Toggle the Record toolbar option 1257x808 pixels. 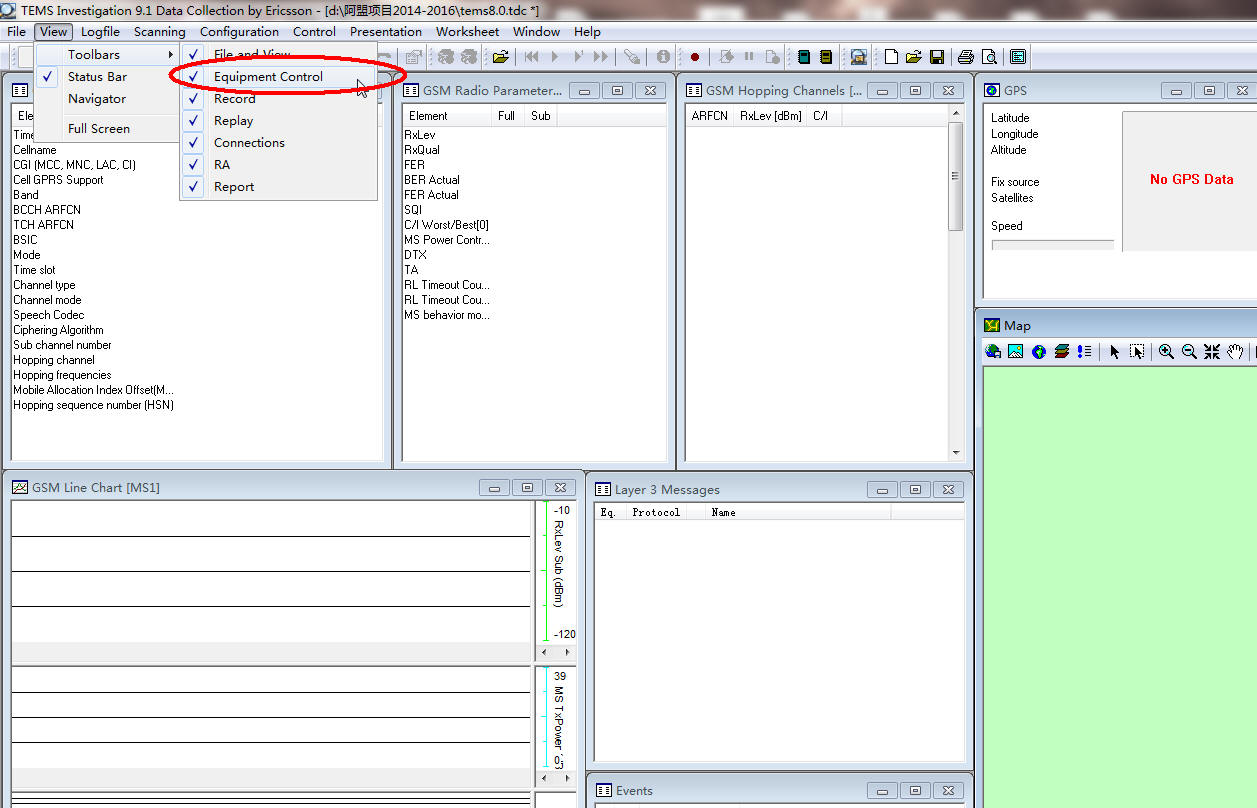tap(279, 98)
